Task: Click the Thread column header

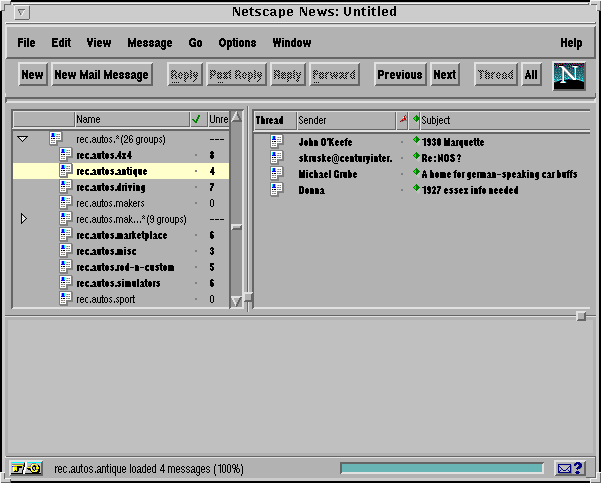Action: point(275,120)
